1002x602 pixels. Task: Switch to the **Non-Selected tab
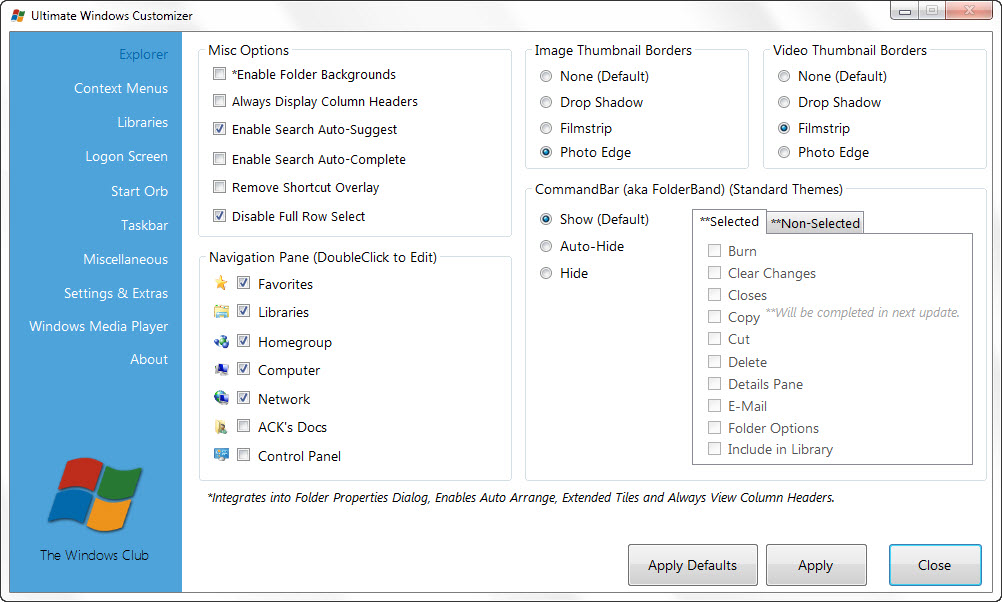click(814, 222)
